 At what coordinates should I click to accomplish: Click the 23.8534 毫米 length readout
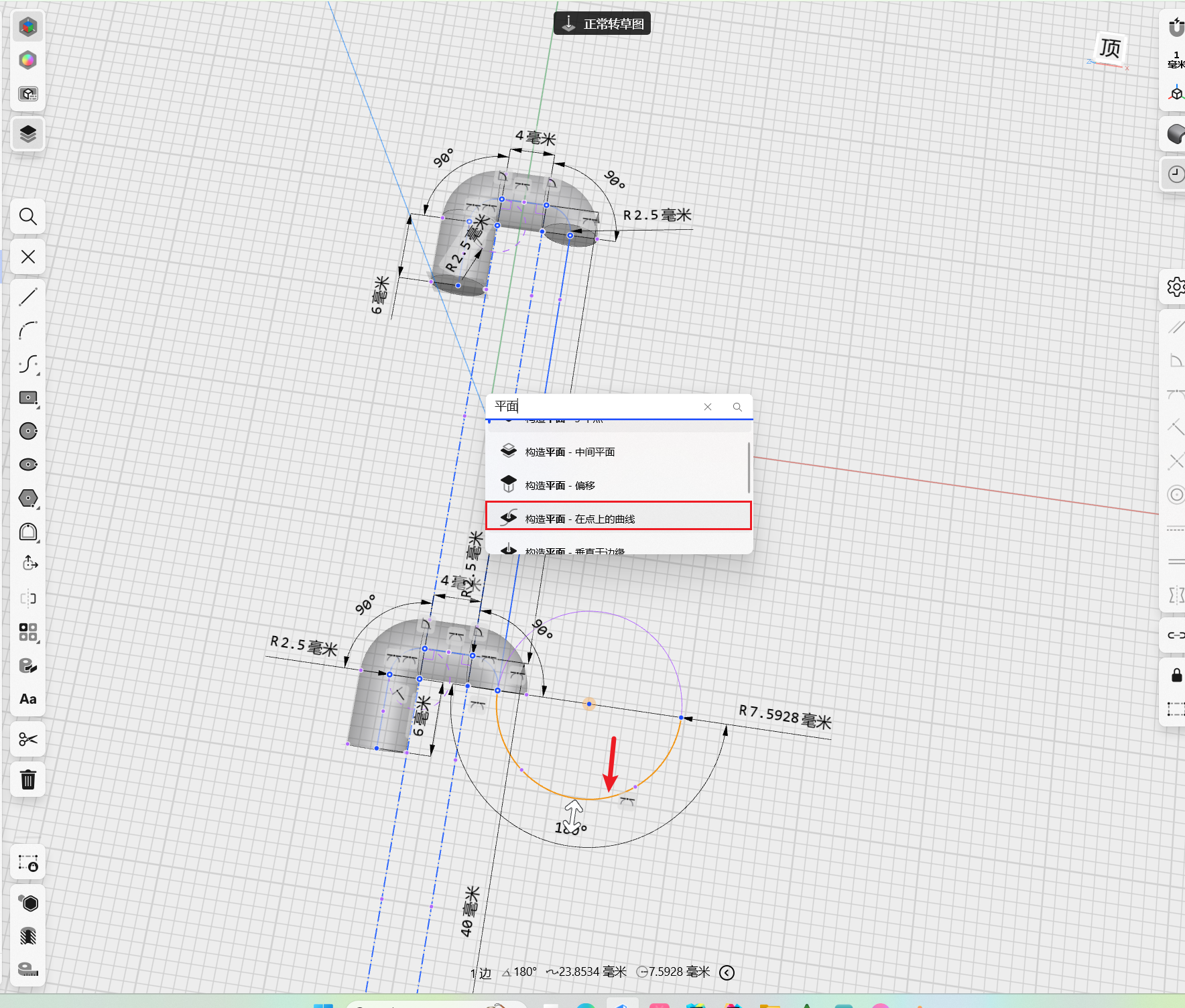587,972
